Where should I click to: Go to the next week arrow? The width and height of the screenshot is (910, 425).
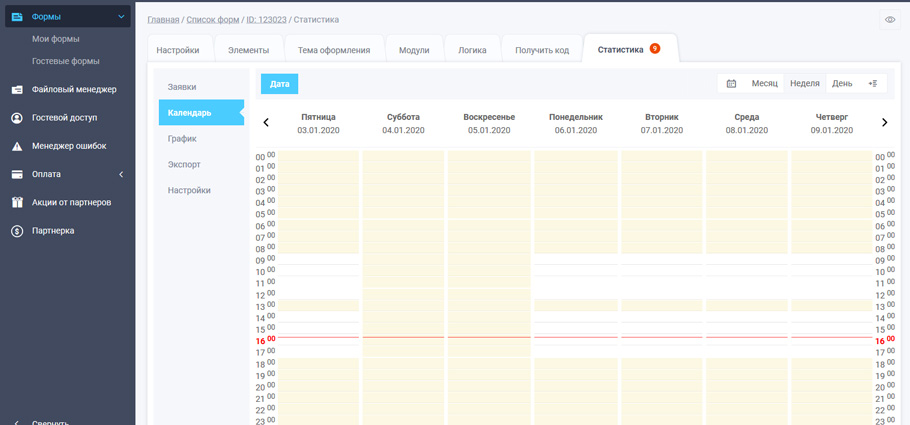884,123
